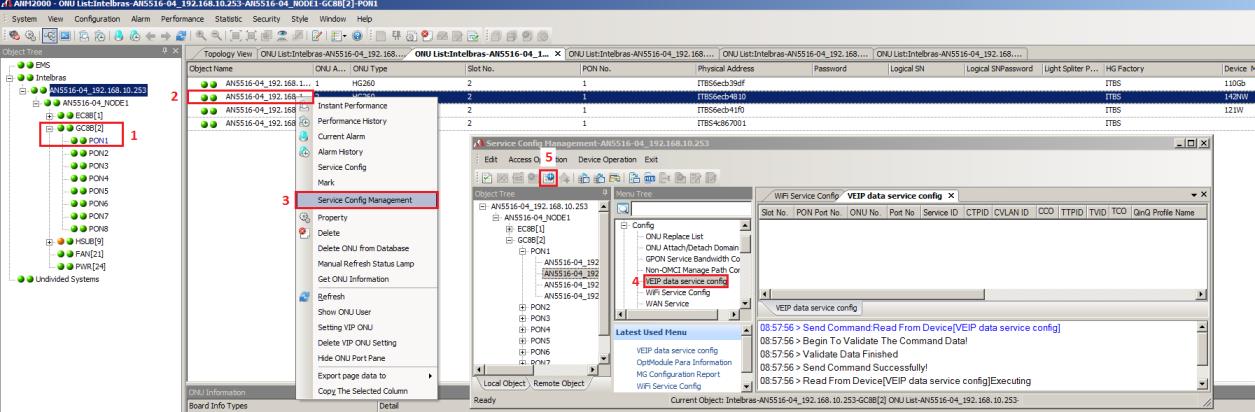Screen dimensions: 1255x412
Task: Select VEIP data service config in Menu Tree
Action: (x=686, y=281)
